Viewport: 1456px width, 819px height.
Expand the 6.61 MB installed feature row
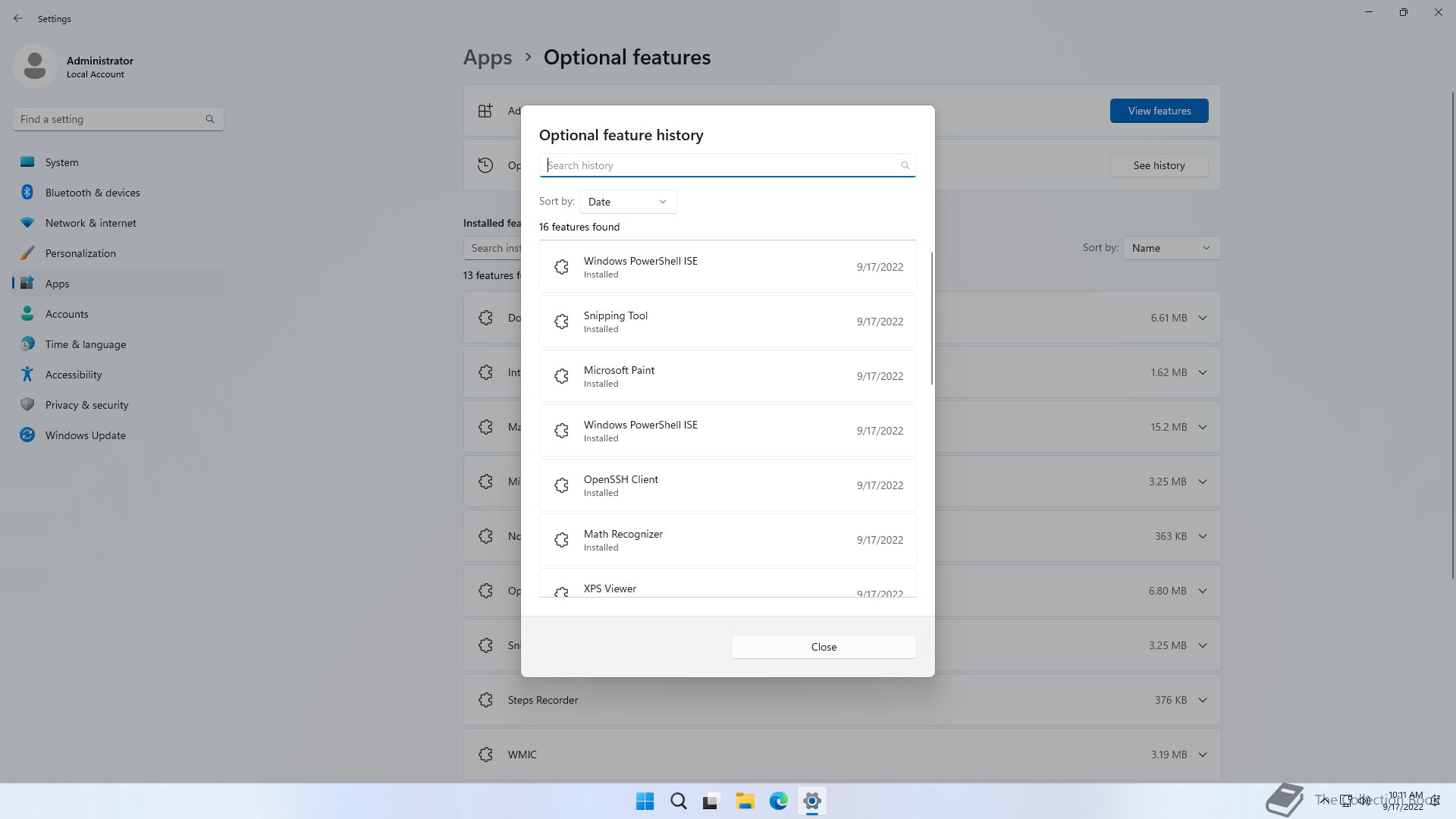[x=1203, y=318]
